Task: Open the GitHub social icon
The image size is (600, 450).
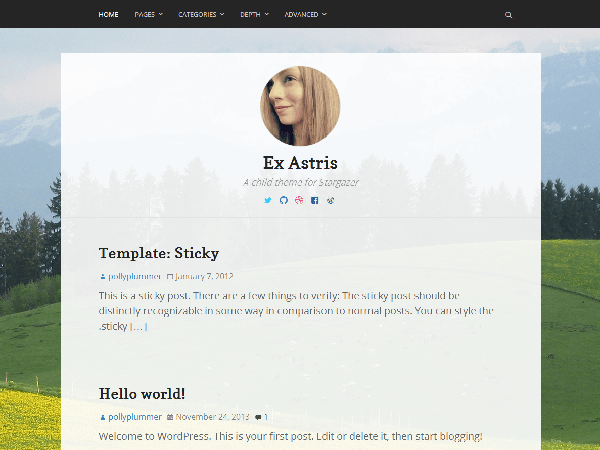Action: pos(284,200)
